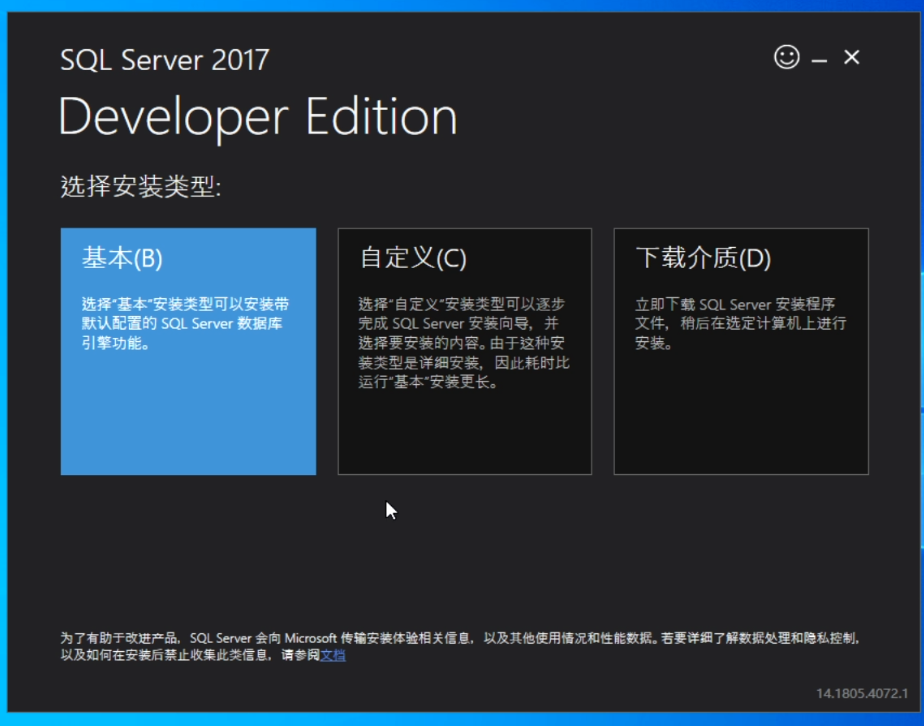Click the send-a-smile face in the titlebar
This screenshot has height=726, width=924.
coord(786,58)
